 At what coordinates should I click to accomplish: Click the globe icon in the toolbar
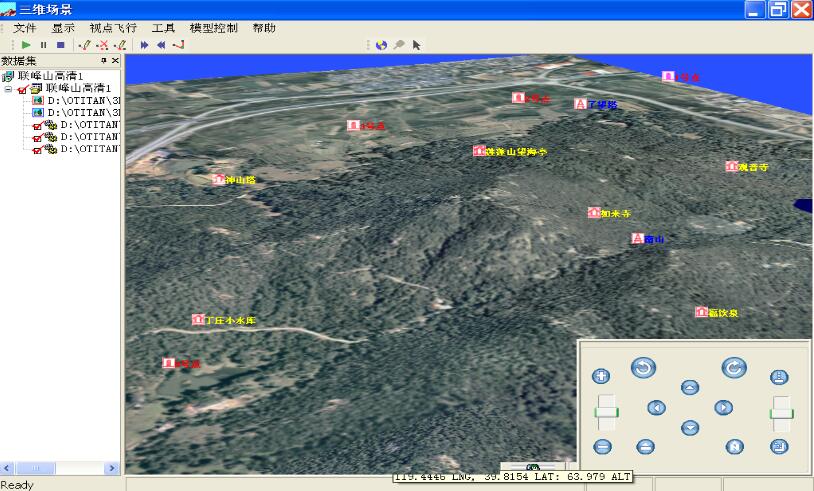pyautogui.click(x=381, y=45)
